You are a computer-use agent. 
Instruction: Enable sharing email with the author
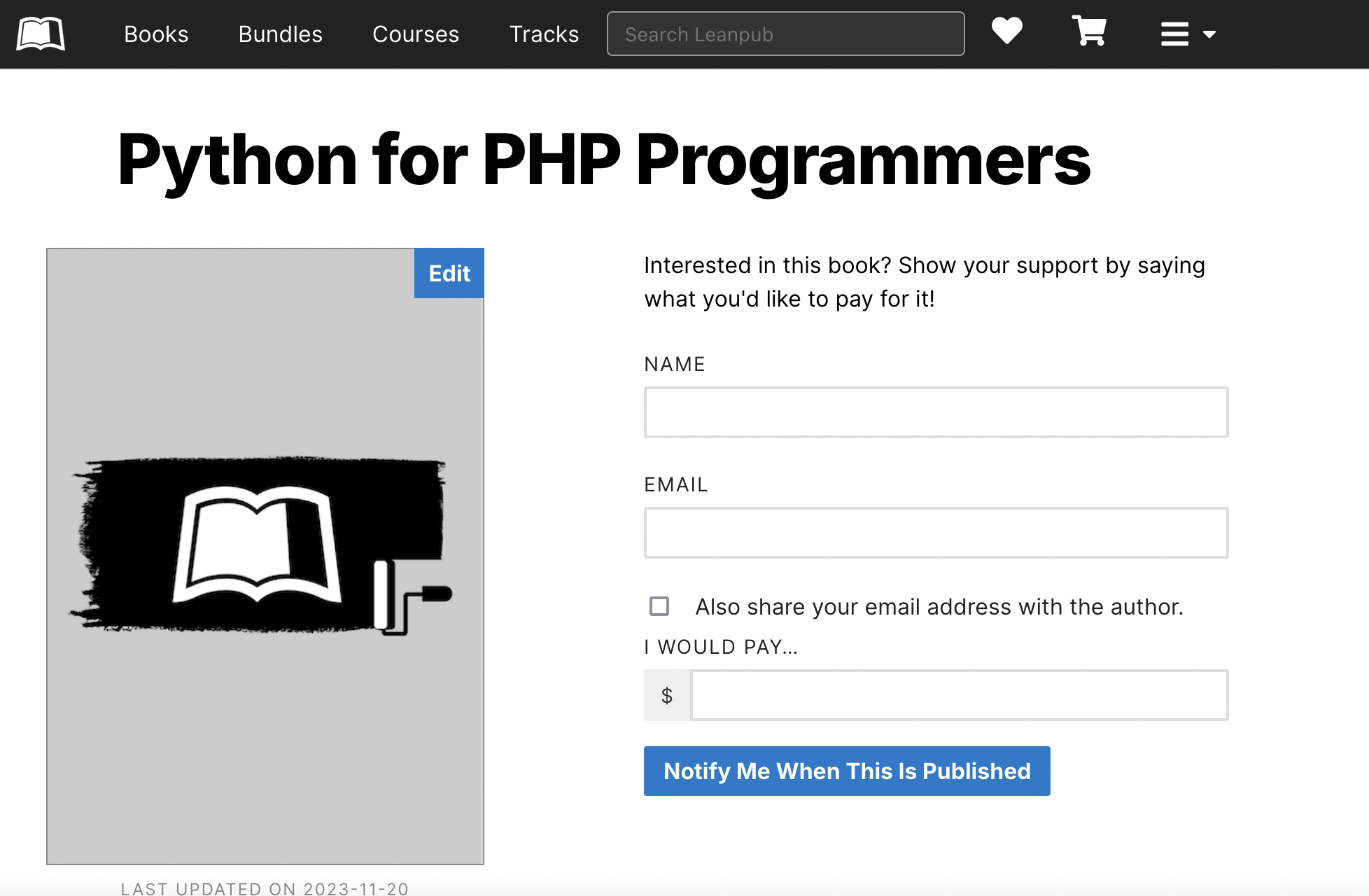pyautogui.click(x=659, y=606)
